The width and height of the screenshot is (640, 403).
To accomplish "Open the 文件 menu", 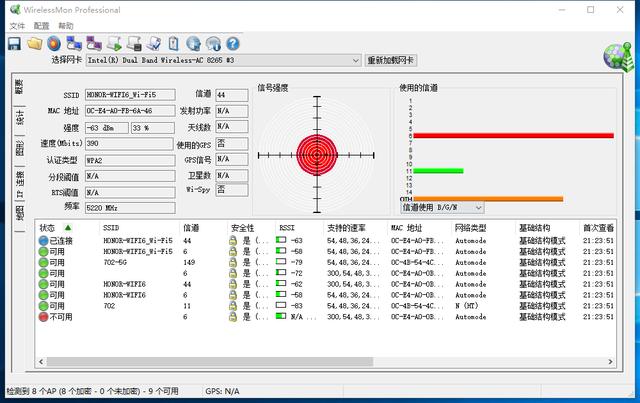I will point(17,26).
